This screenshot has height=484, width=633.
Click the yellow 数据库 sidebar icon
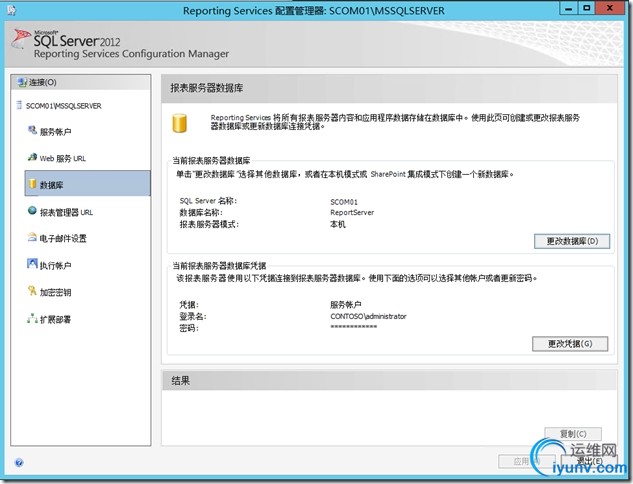(x=32, y=184)
